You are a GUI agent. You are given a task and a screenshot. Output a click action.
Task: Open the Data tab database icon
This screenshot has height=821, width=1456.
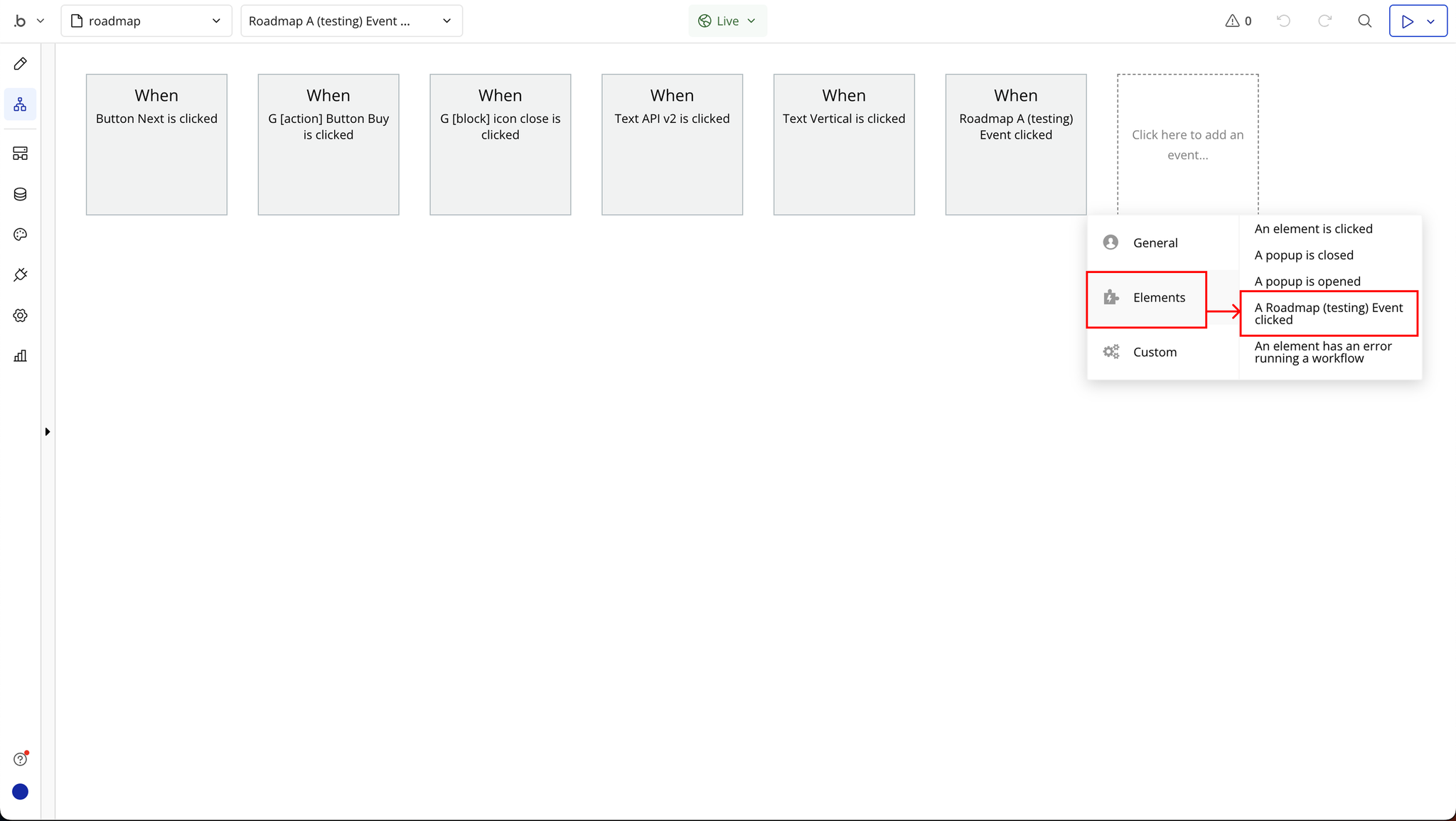[x=21, y=194]
